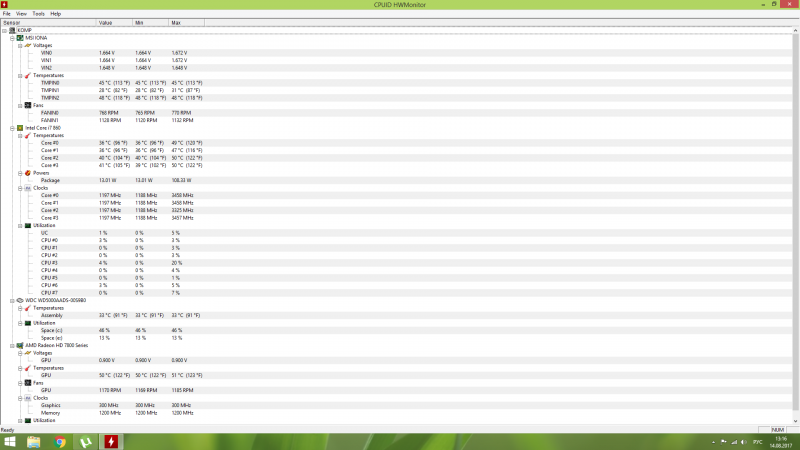Click the MSI IONA Fans icon
Viewport: 800px width, 450px height.
28,106
